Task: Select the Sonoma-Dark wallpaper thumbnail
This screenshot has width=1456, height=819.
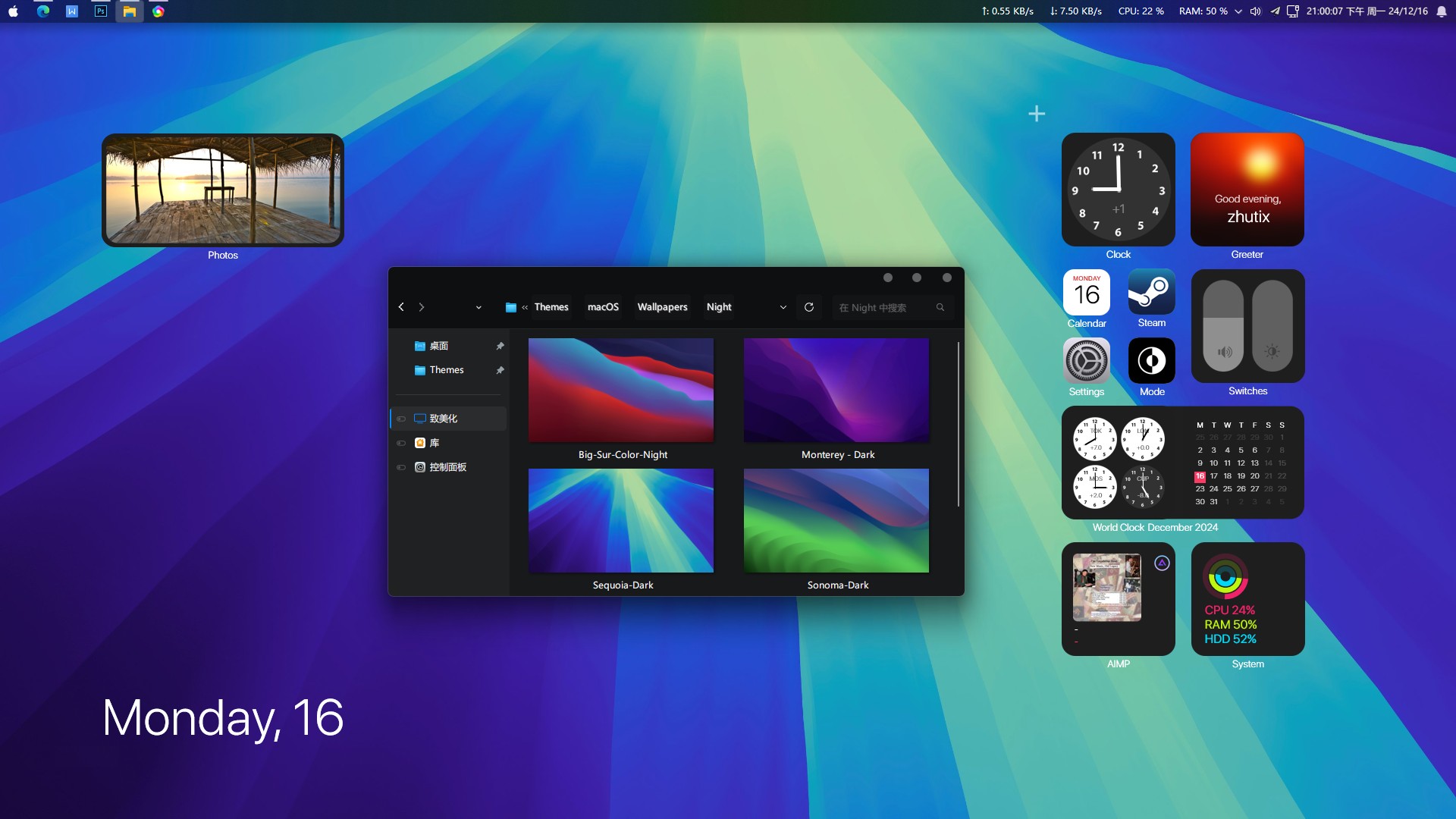Action: 836,520
